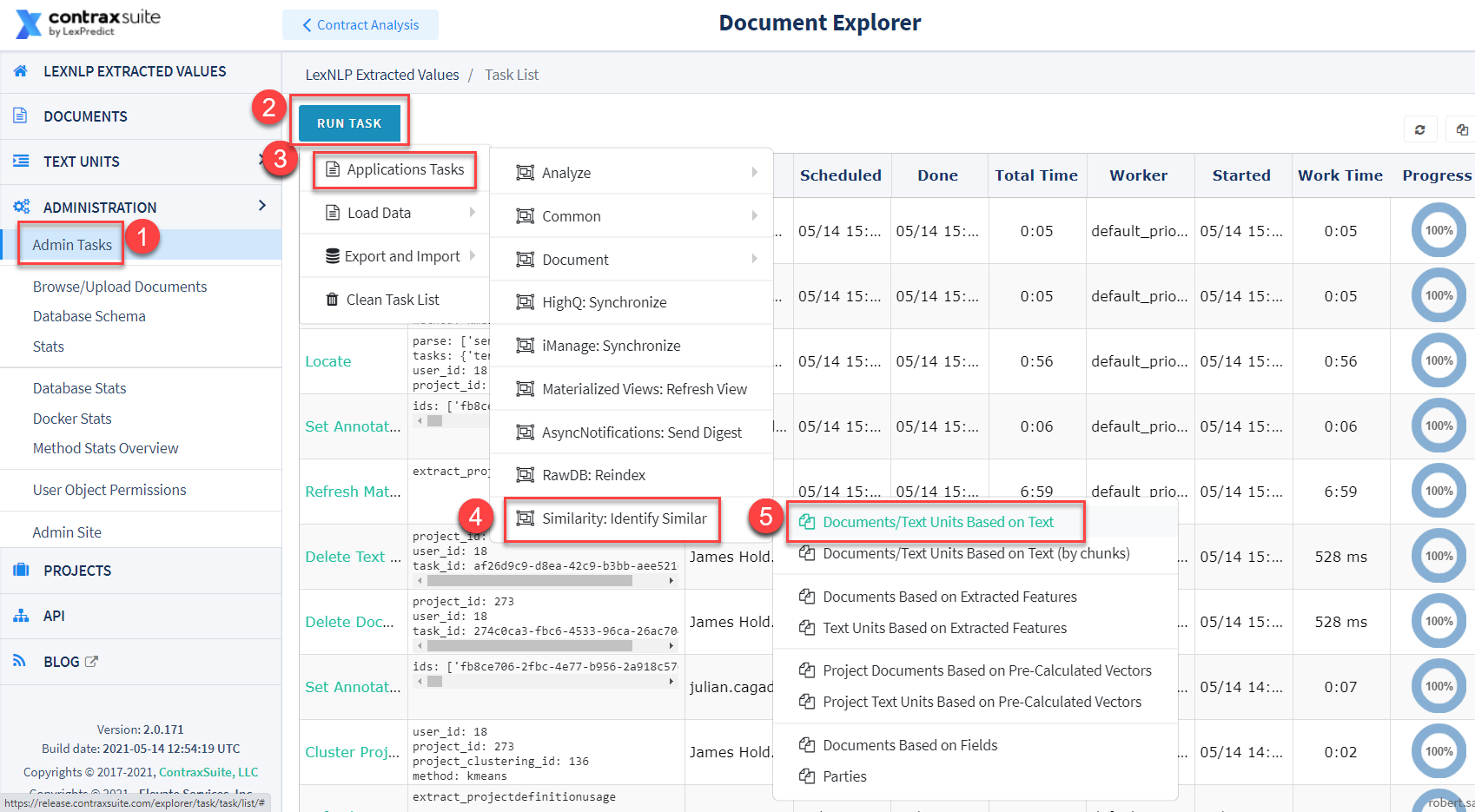Click icon beside Documents/Text Units Based on Text
Viewport: 1475px width, 812px height.
(x=807, y=522)
